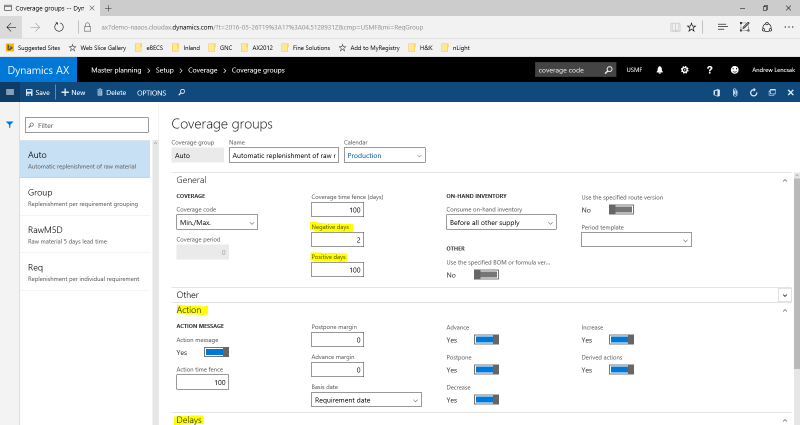Add page to favorites star
Viewport: 800px width, 425px height.
[691, 28]
